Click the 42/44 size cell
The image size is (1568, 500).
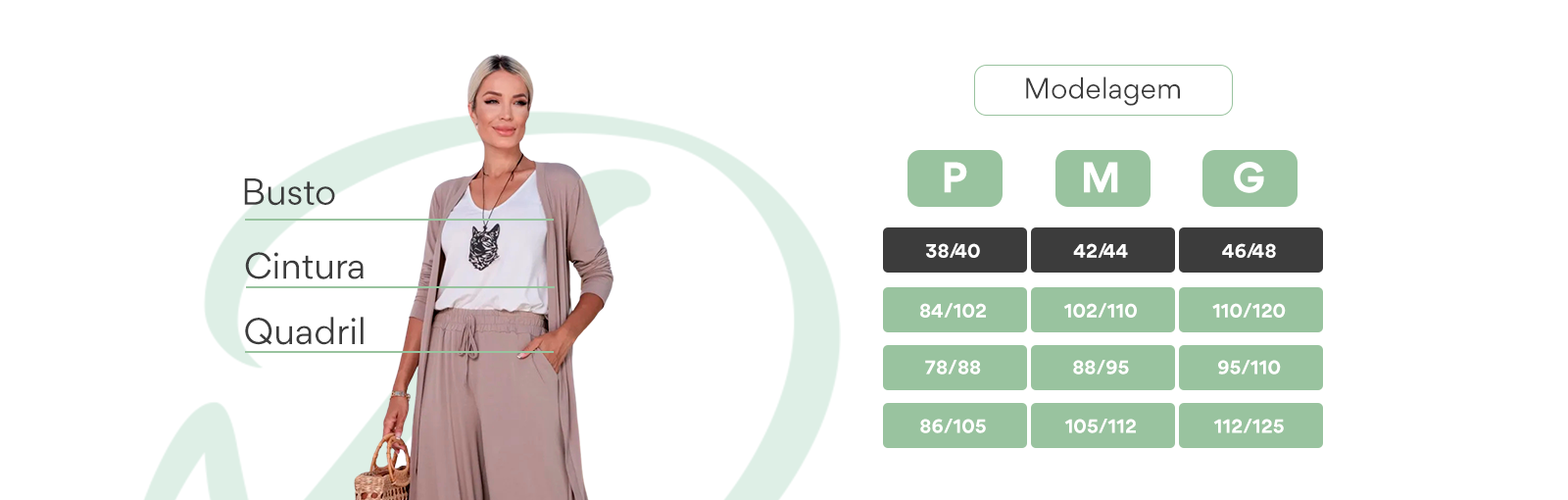tap(1102, 250)
